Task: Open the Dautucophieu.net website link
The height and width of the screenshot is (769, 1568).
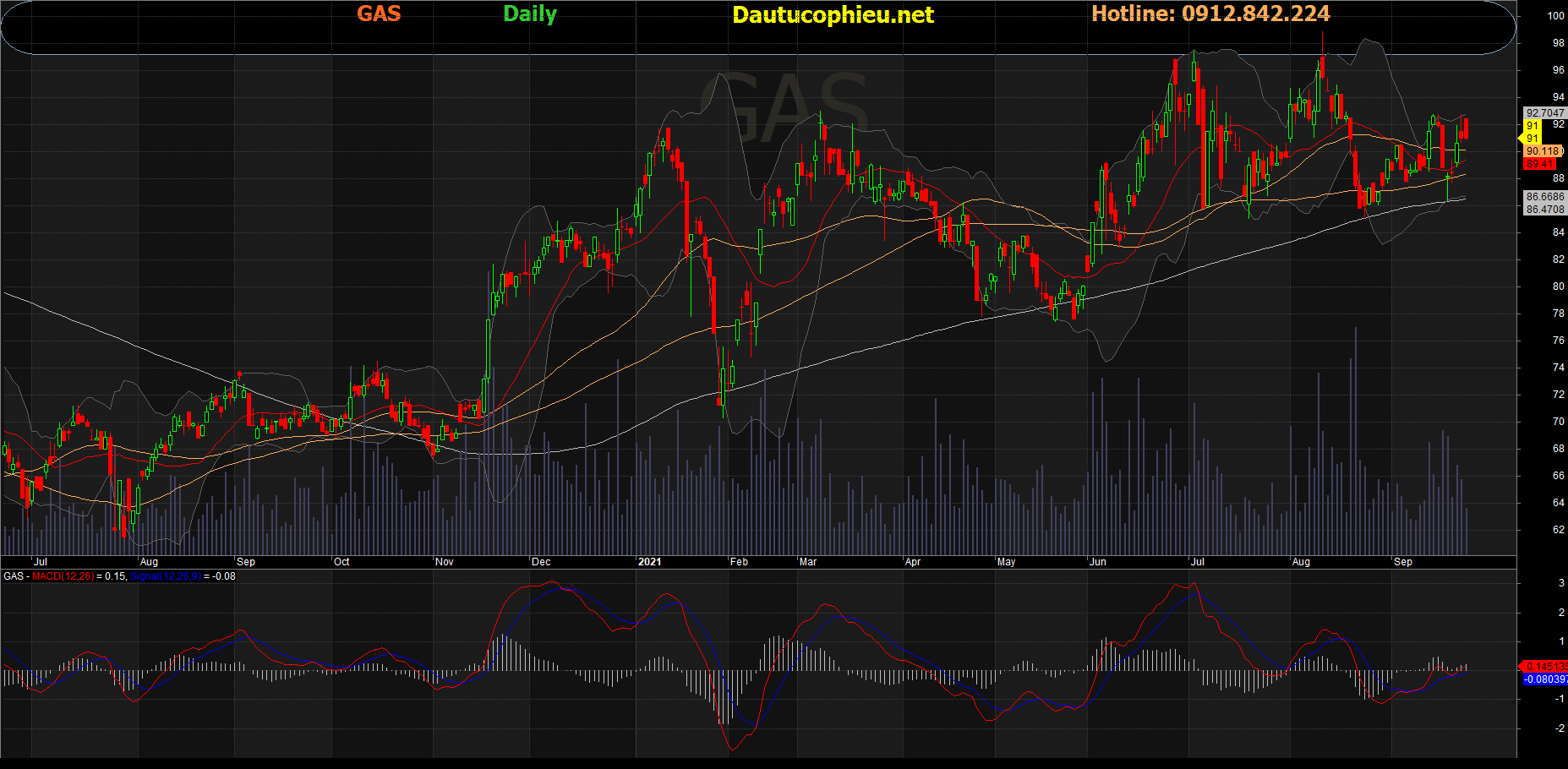Action: point(833,15)
